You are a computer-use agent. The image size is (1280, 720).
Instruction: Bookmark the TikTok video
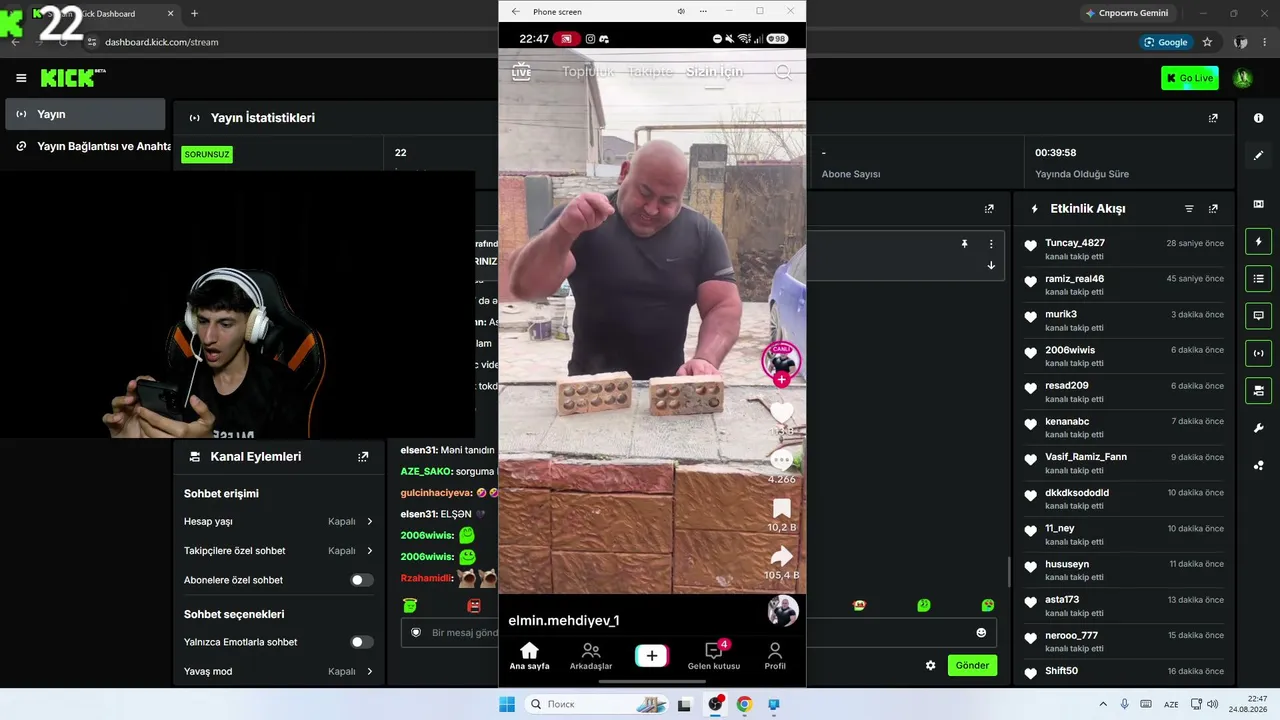[x=782, y=508]
